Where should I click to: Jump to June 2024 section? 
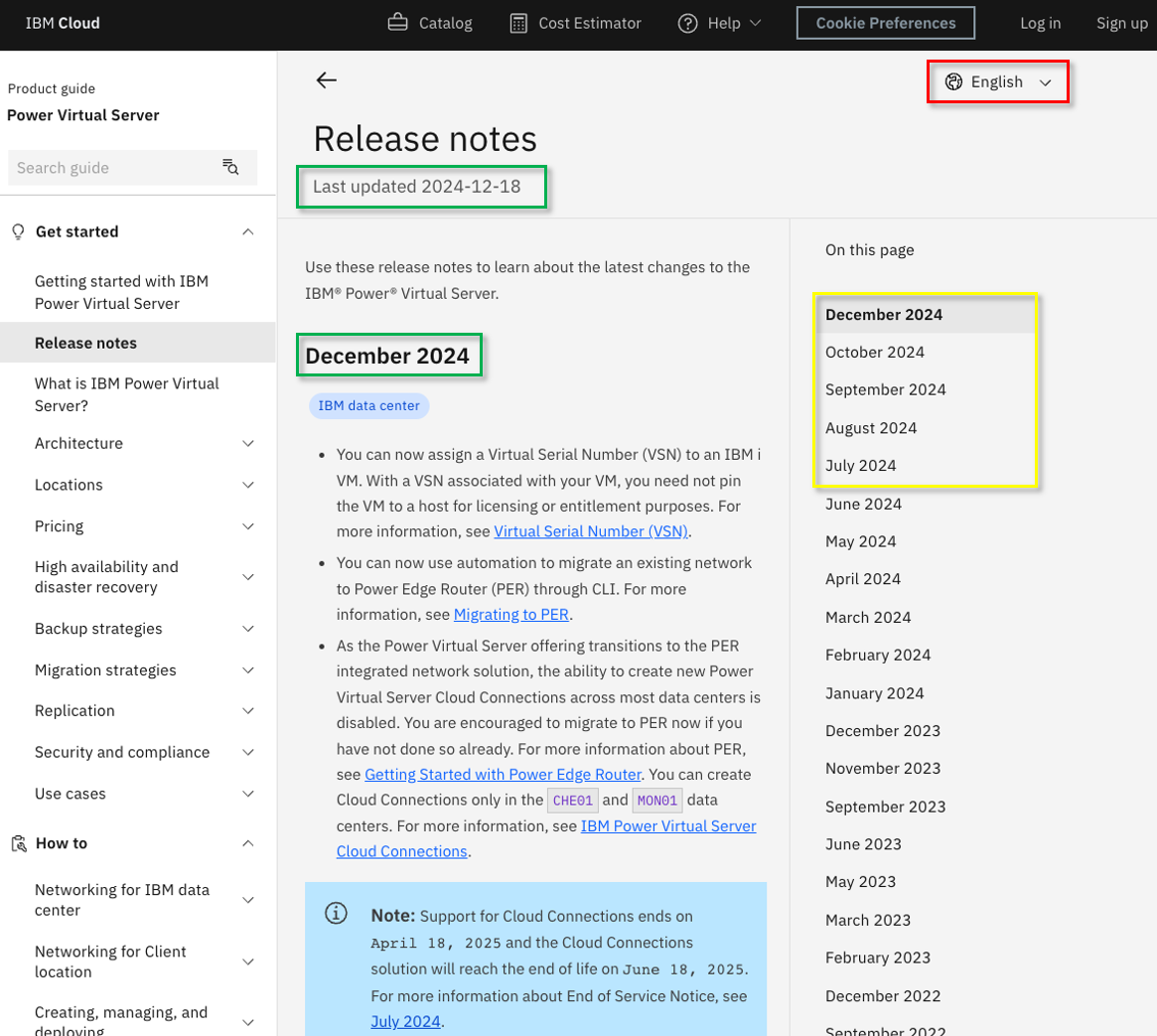pos(863,504)
